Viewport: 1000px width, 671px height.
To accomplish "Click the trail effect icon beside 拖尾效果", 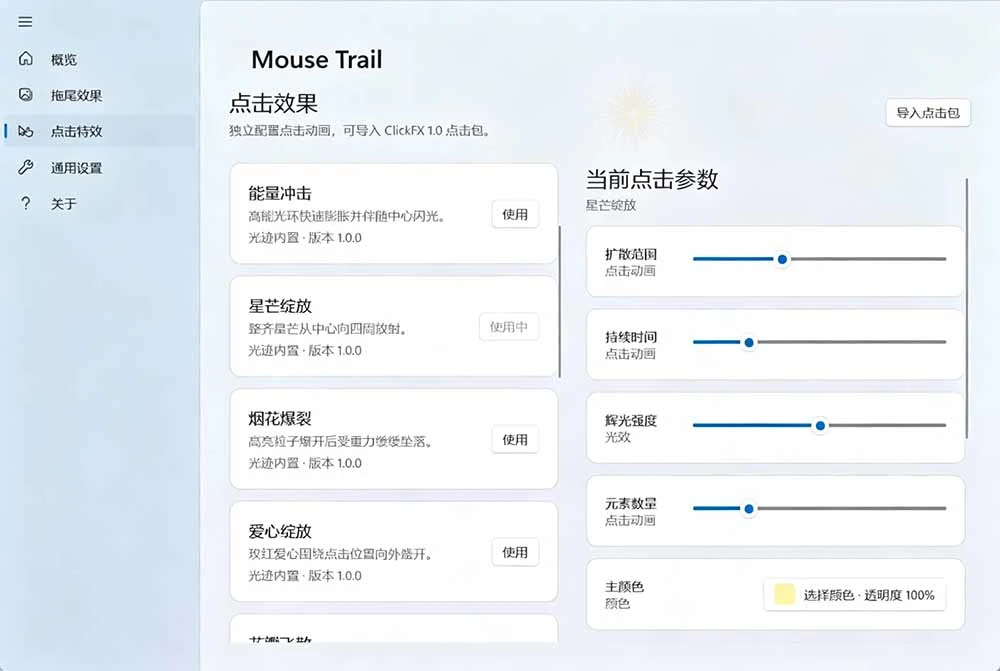I will [x=26, y=95].
